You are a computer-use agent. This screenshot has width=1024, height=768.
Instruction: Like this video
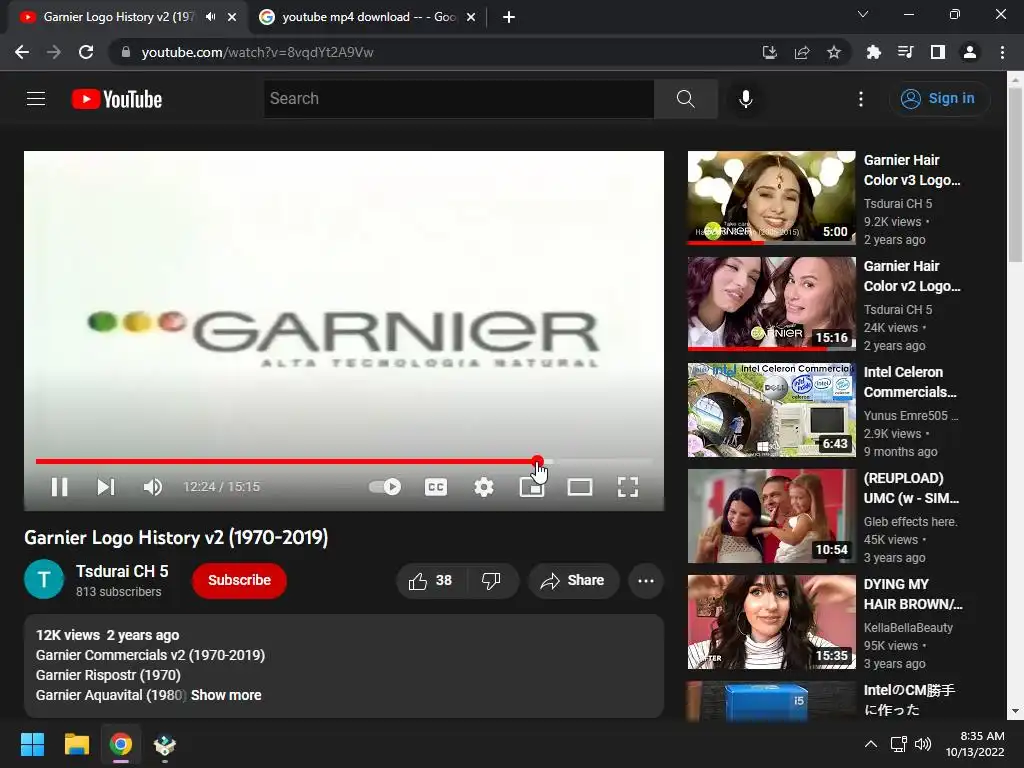431,581
